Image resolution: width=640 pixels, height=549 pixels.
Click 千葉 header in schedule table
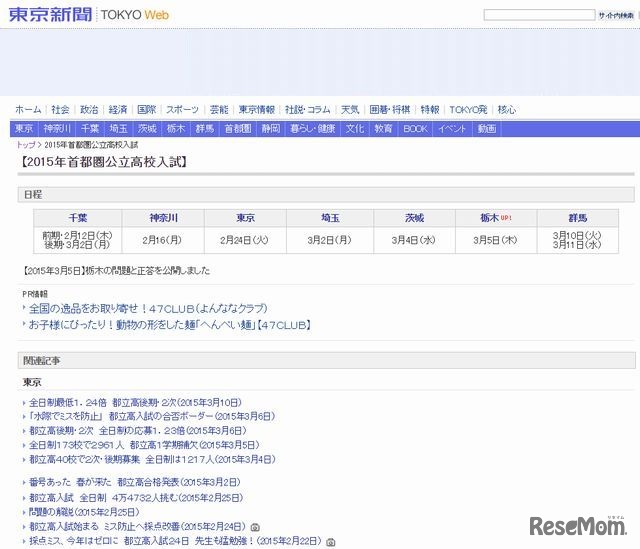78,218
